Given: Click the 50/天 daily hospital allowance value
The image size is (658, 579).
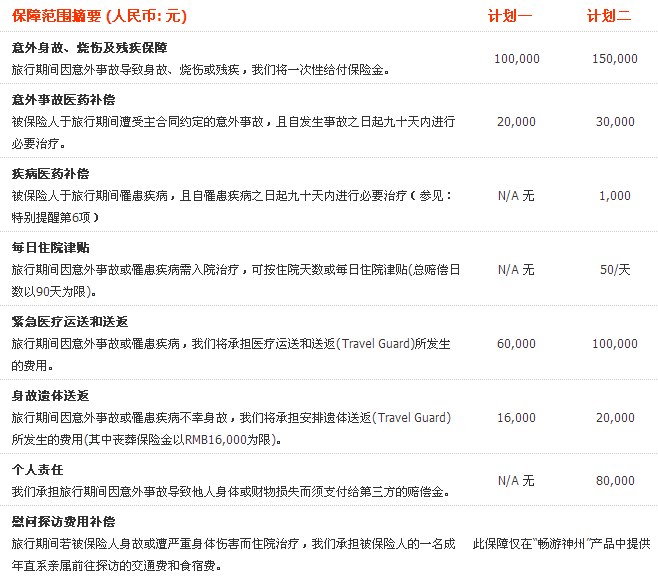Looking at the screenshot, I should 615,270.
